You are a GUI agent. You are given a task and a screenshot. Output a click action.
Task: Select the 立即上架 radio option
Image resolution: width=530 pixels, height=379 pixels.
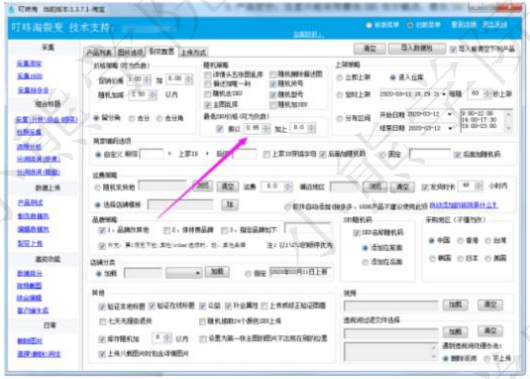coord(340,78)
